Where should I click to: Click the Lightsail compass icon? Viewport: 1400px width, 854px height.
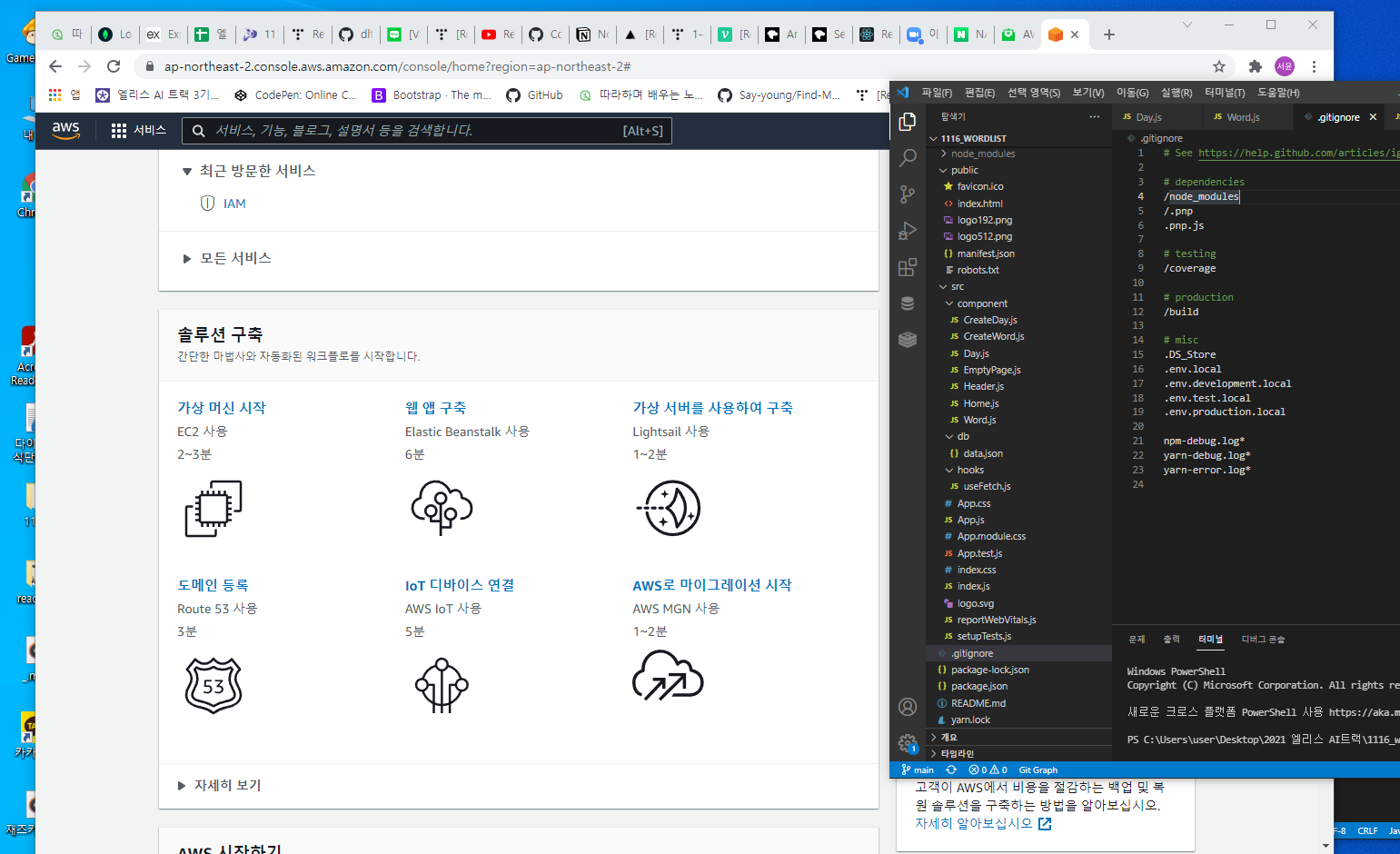click(669, 508)
